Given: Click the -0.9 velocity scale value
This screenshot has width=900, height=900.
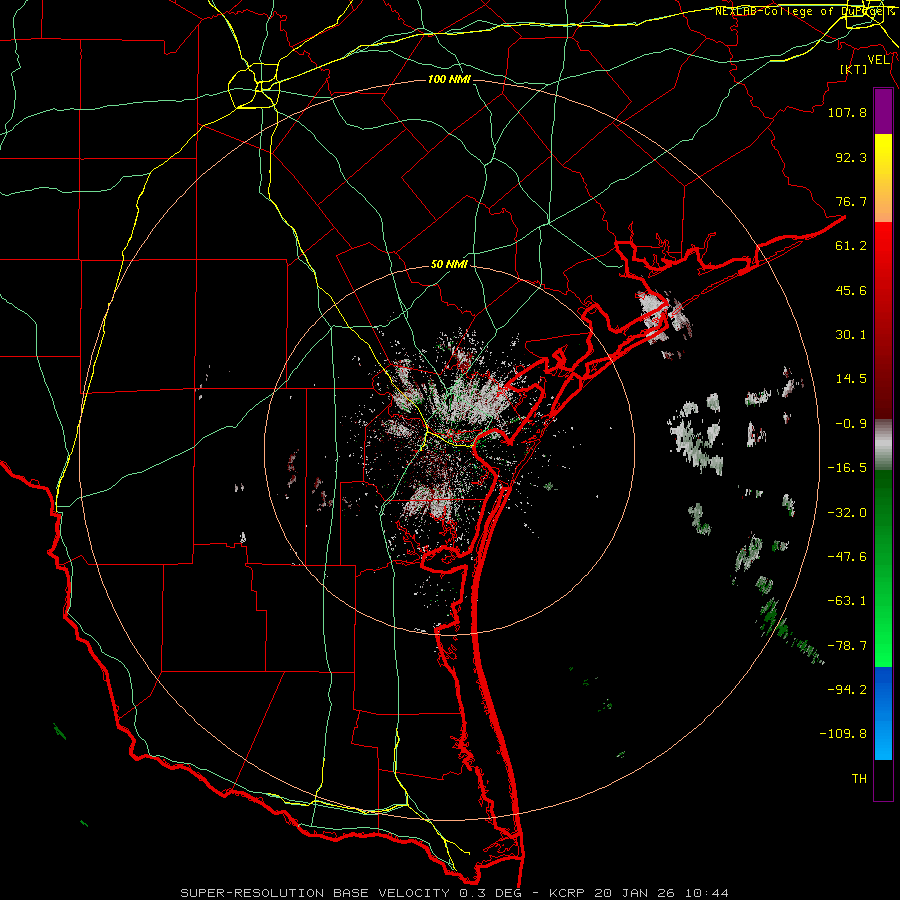Looking at the screenshot, I should (x=851, y=424).
